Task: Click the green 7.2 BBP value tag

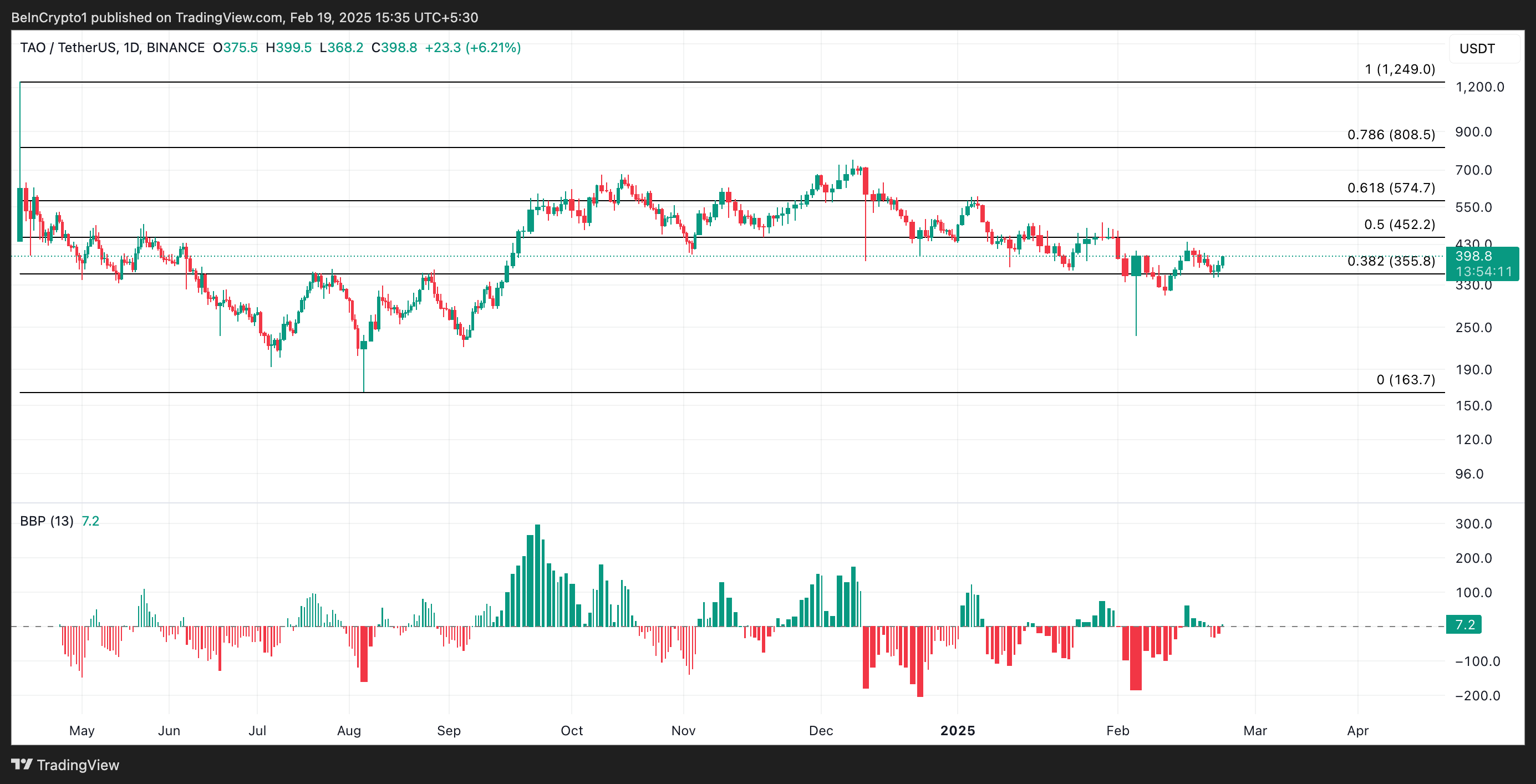Action: point(1464,625)
